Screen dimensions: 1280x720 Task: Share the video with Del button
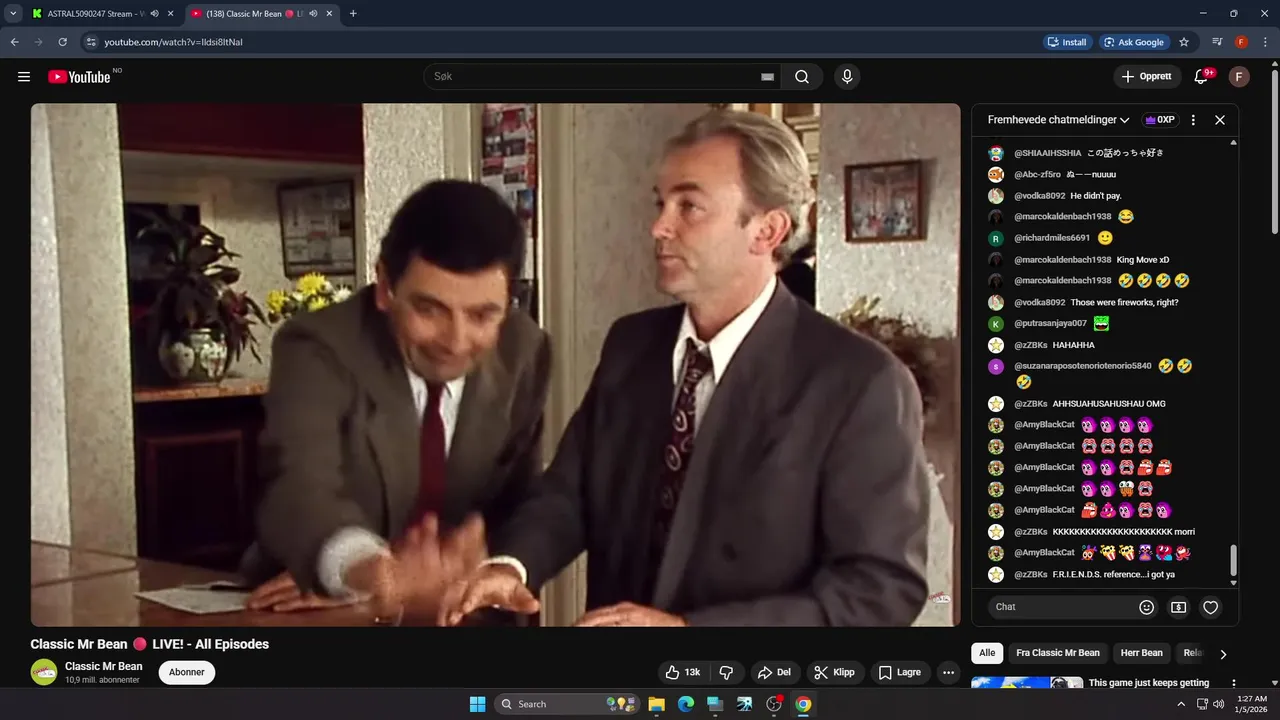(774, 672)
